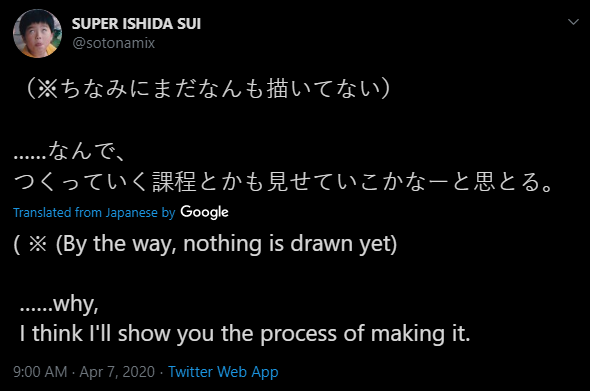Click the Japanese line starting つくっていく課程
Screen dimensions: 590x391
coord(284,182)
